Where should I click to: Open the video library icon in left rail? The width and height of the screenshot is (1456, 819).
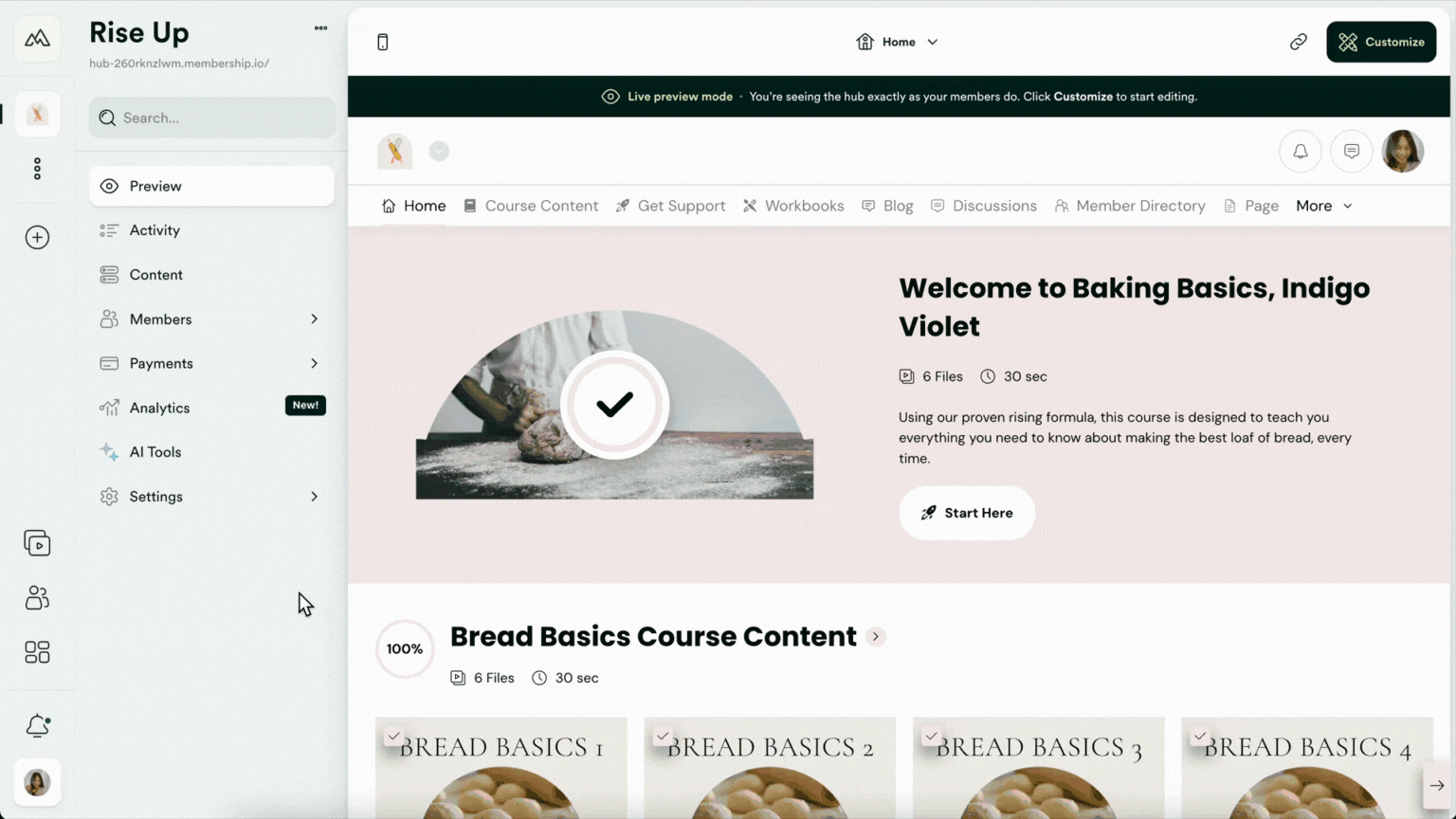[x=37, y=543]
